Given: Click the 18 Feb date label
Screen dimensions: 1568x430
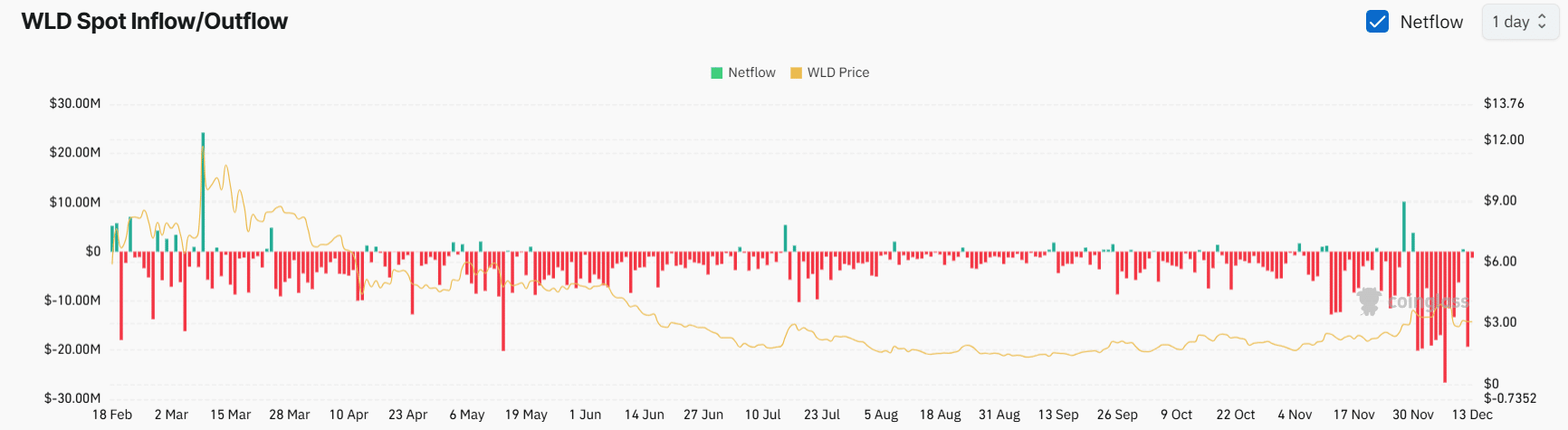Looking at the screenshot, I should click(112, 415).
